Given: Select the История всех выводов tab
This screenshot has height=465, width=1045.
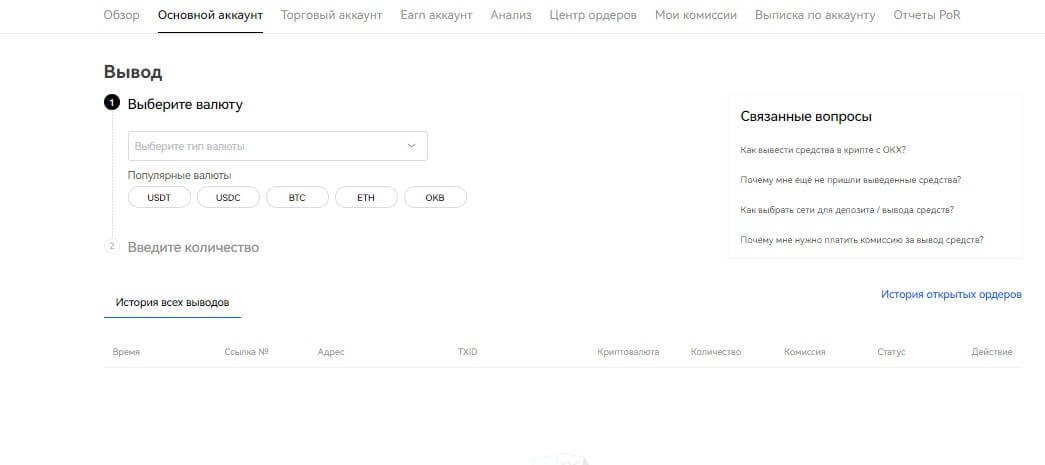Looking at the screenshot, I should 172,301.
